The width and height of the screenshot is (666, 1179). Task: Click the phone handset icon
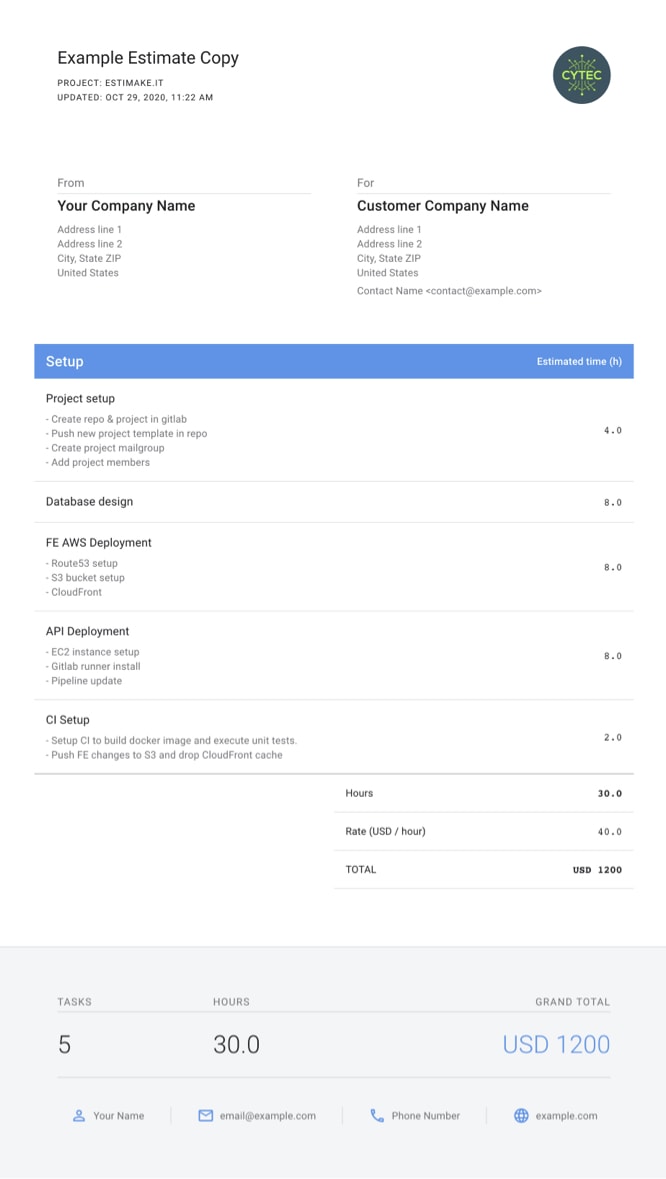point(377,1115)
